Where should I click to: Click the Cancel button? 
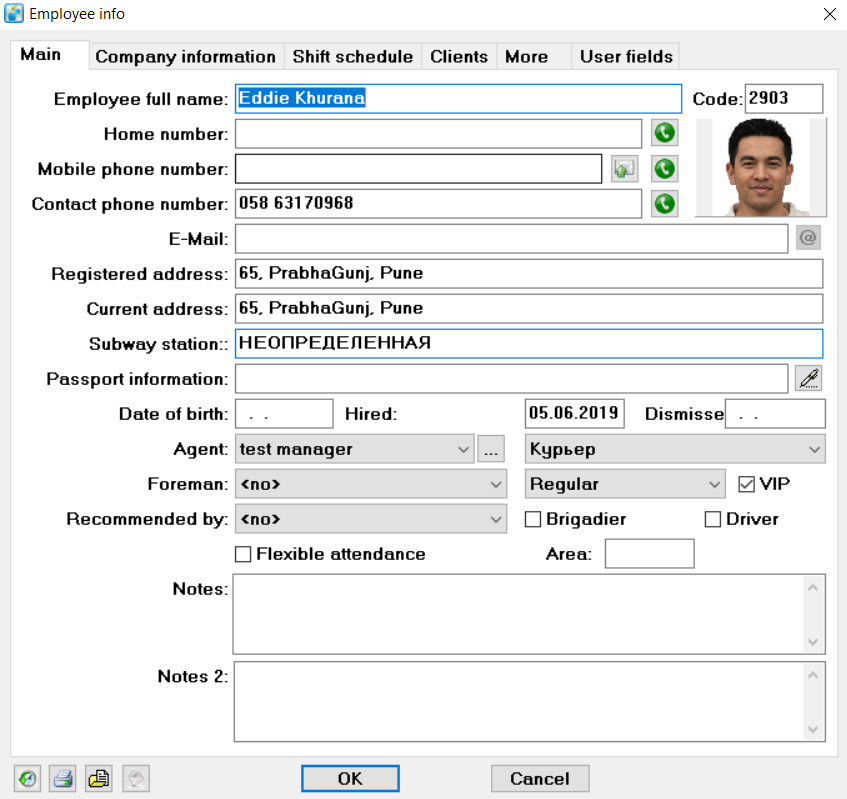(540, 778)
